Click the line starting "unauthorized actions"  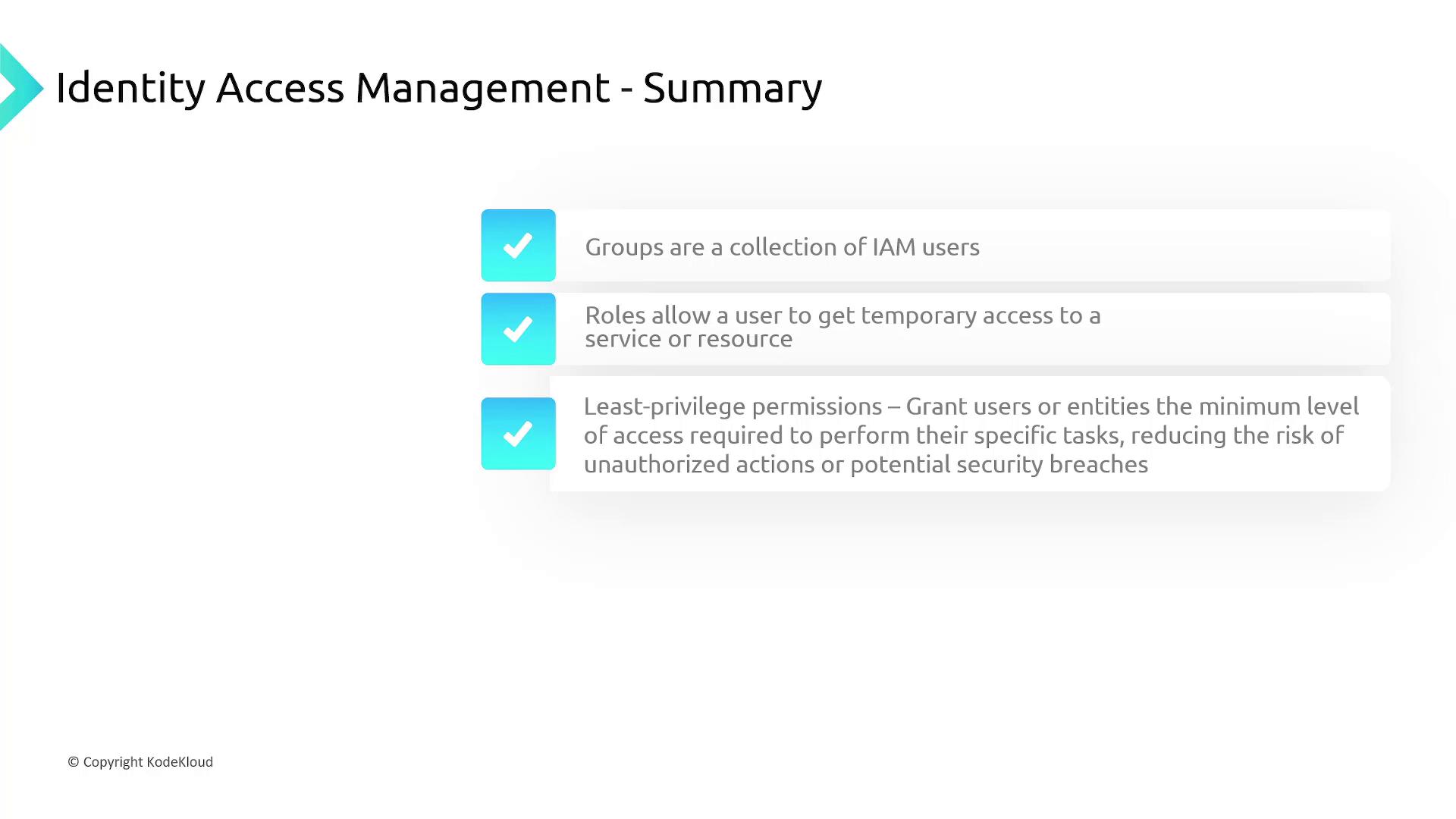864,464
